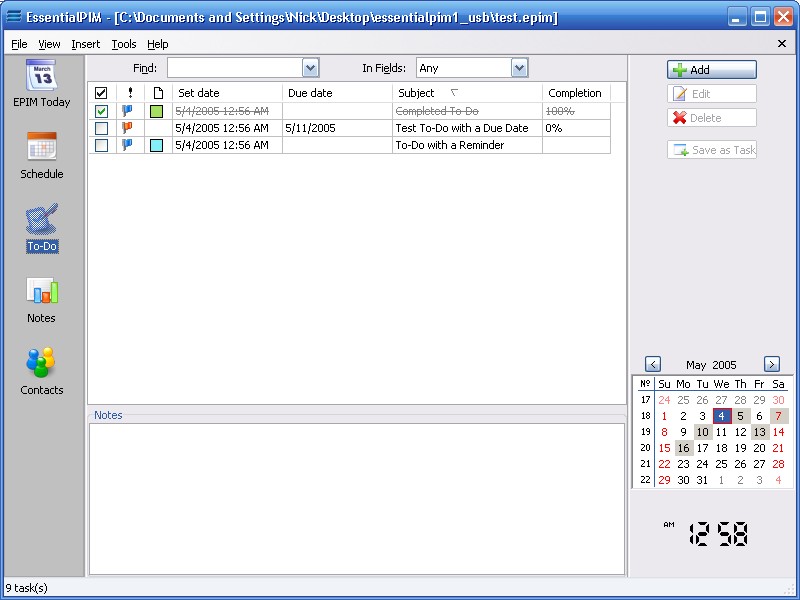
Task: Click week number 20 in the calendar
Action: [645, 447]
